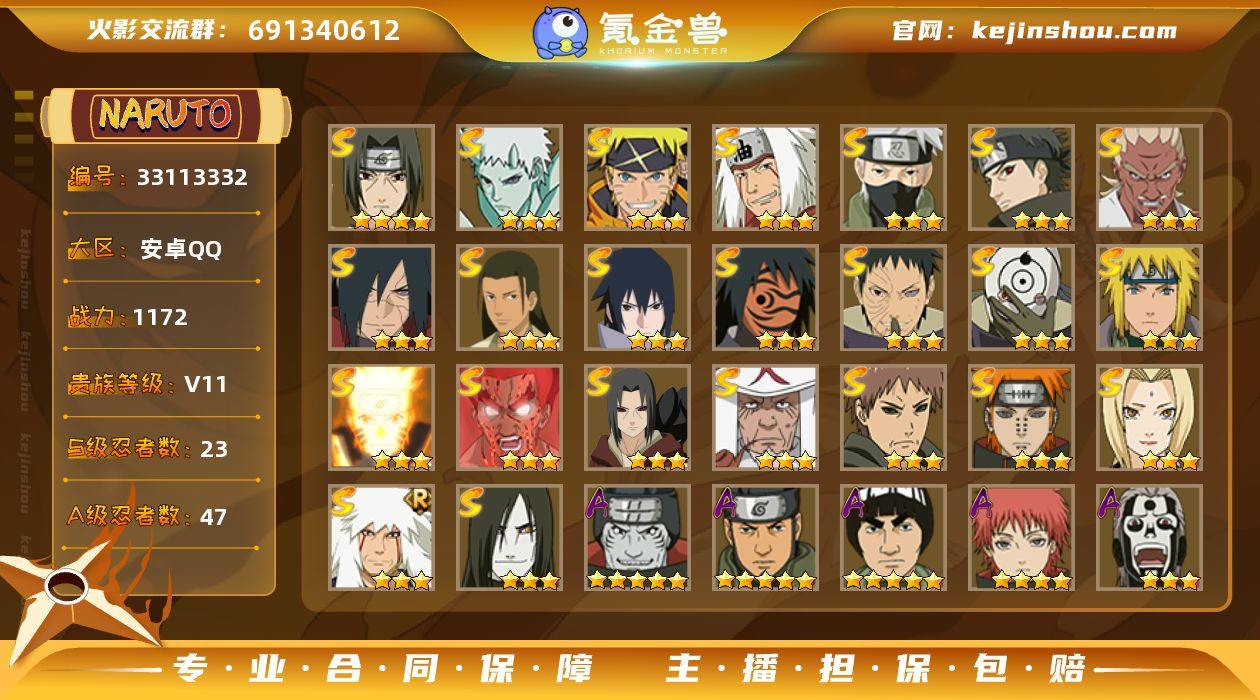Select the account number 33113332 field
The height and width of the screenshot is (700, 1260).
(158, 178)
